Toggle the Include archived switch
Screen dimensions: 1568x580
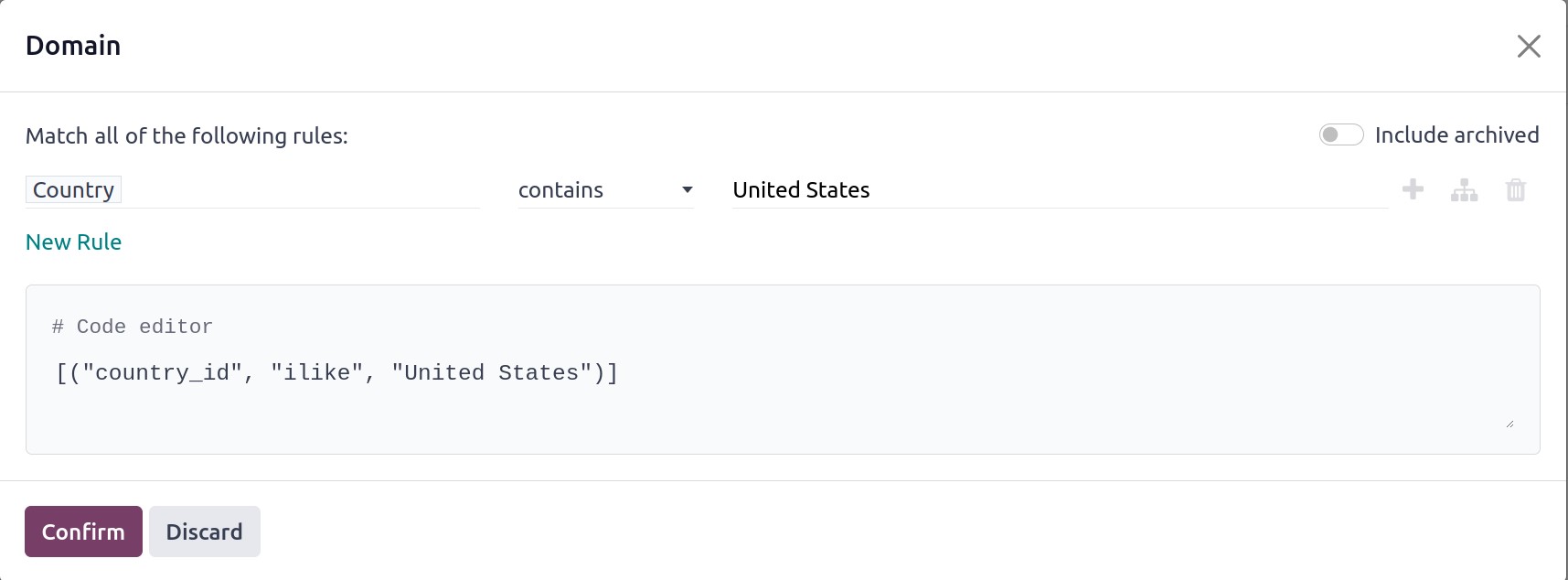coord(1341,135)
